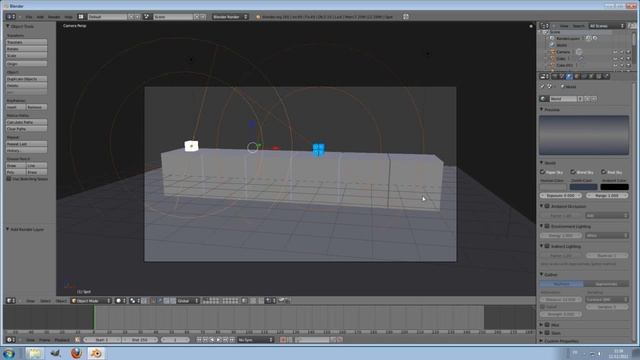The height and width of the screenshot is (360, 640).
Task: Open Render menu in info header
Action: (54, 17)
